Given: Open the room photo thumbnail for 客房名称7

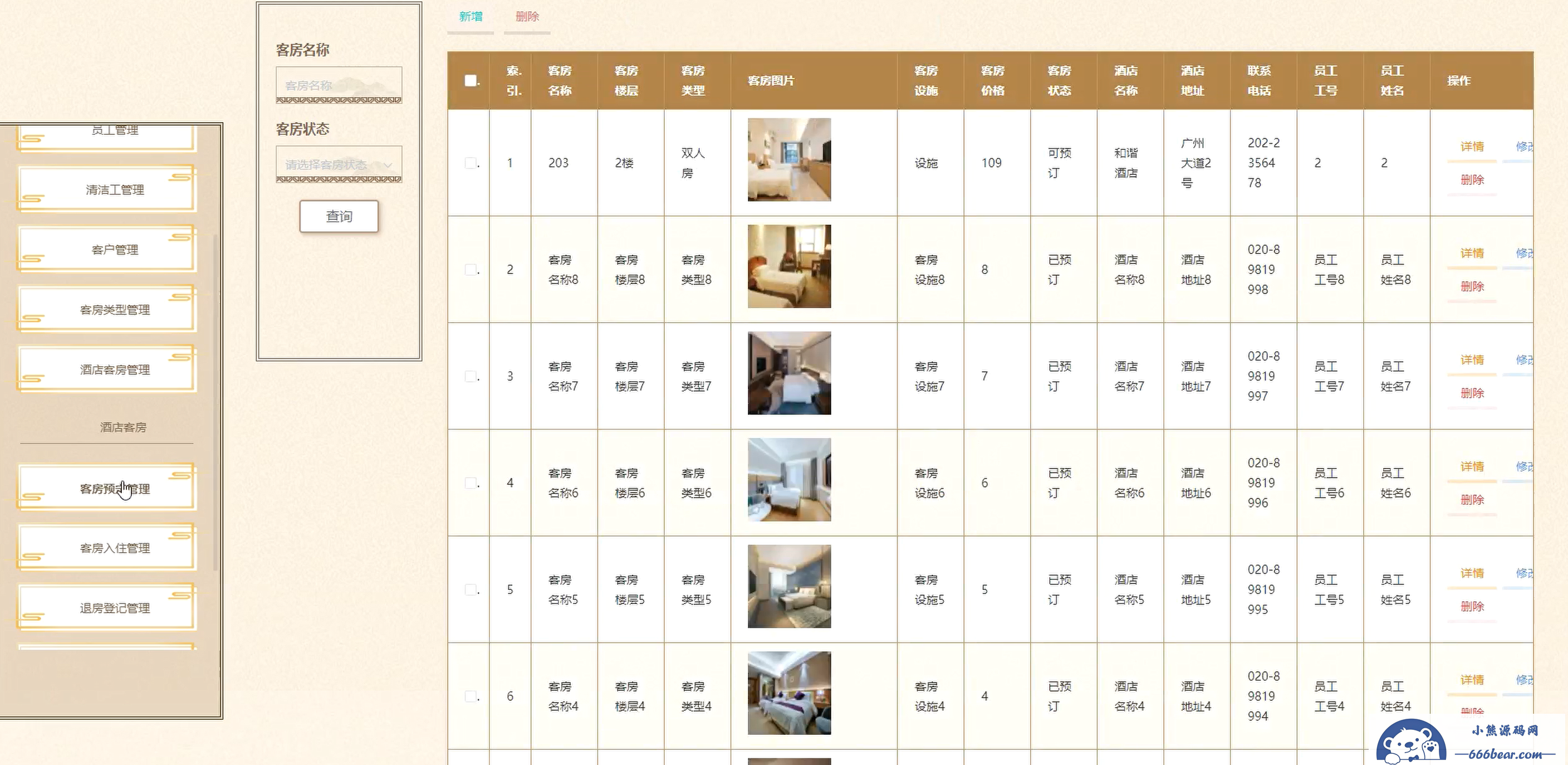Looking at the screenshot, I should pos(789,373).
